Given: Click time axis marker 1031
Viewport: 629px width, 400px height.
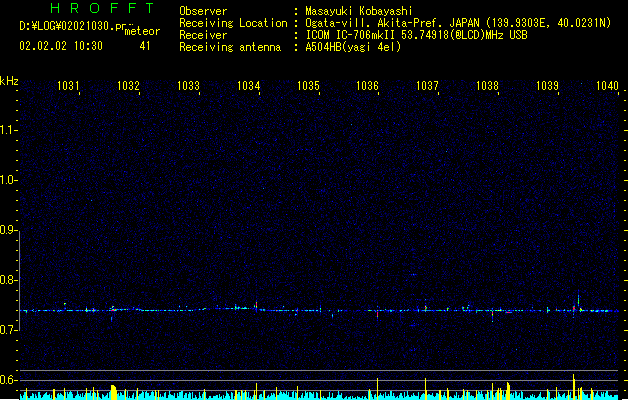Looking at the screenshot, I should click(x=68, y=86).
